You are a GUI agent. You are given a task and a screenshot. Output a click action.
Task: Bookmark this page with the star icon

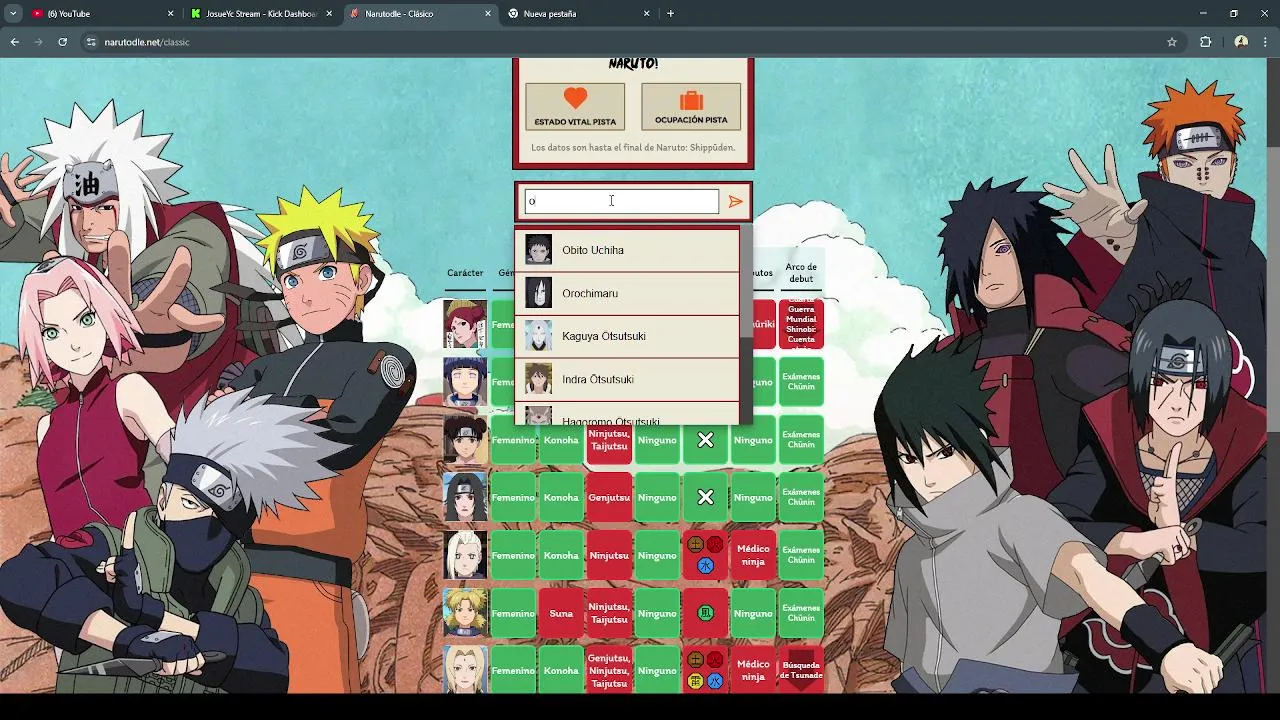pyautogui.click(x=1172, y=42)
